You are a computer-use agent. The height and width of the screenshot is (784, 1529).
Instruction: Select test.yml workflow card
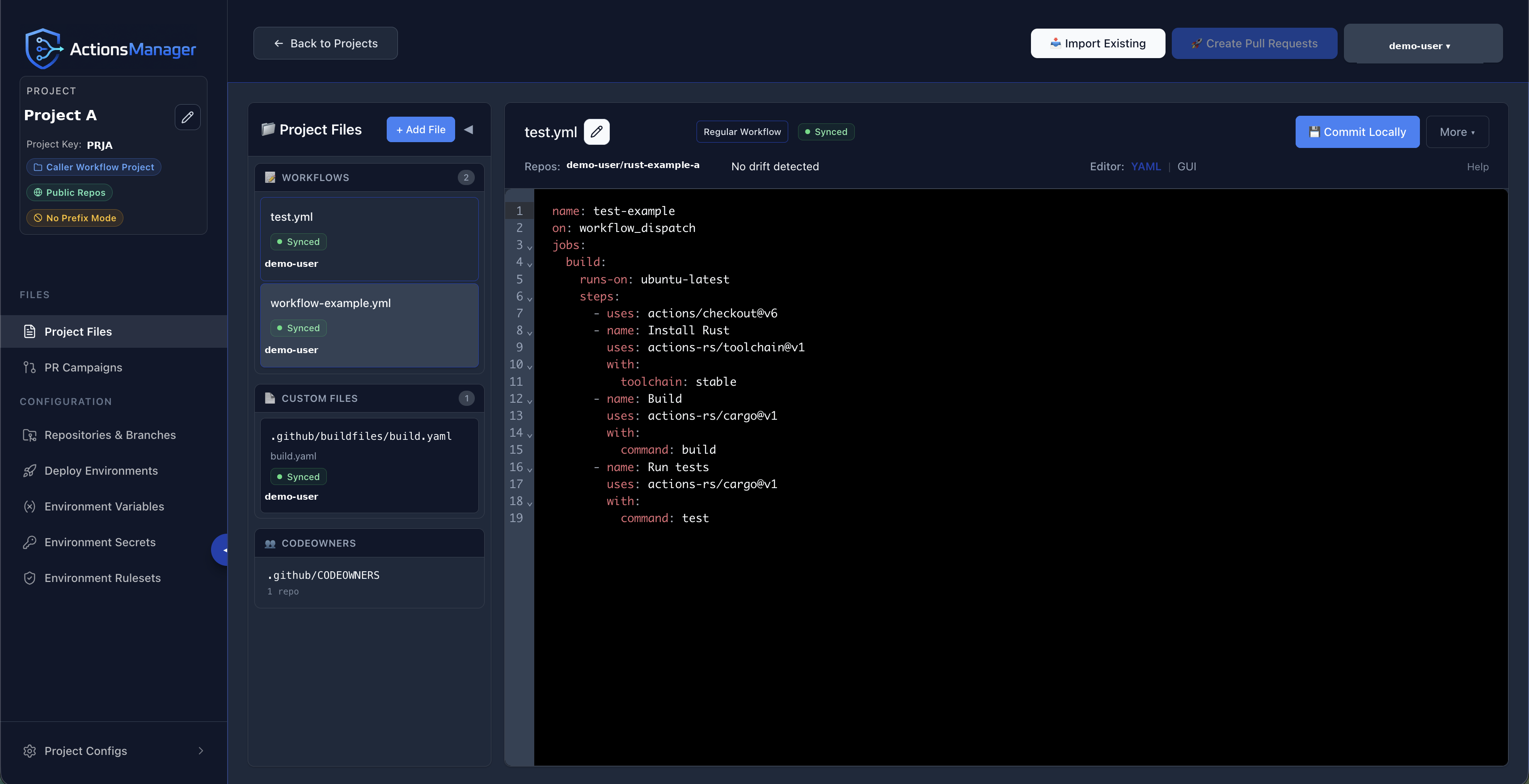[x=369, y=239]
